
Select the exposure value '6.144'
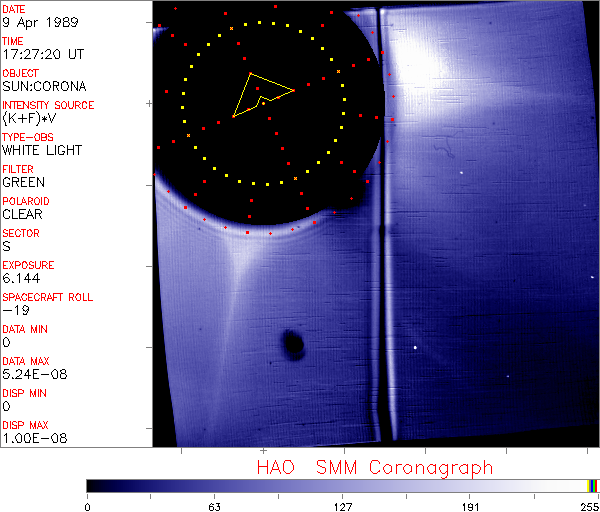click(21, 278)
